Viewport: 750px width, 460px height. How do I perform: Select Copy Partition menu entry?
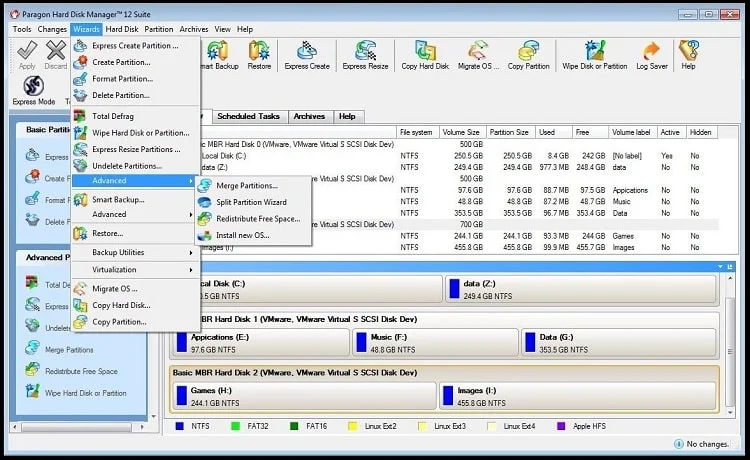click(135, 322)
